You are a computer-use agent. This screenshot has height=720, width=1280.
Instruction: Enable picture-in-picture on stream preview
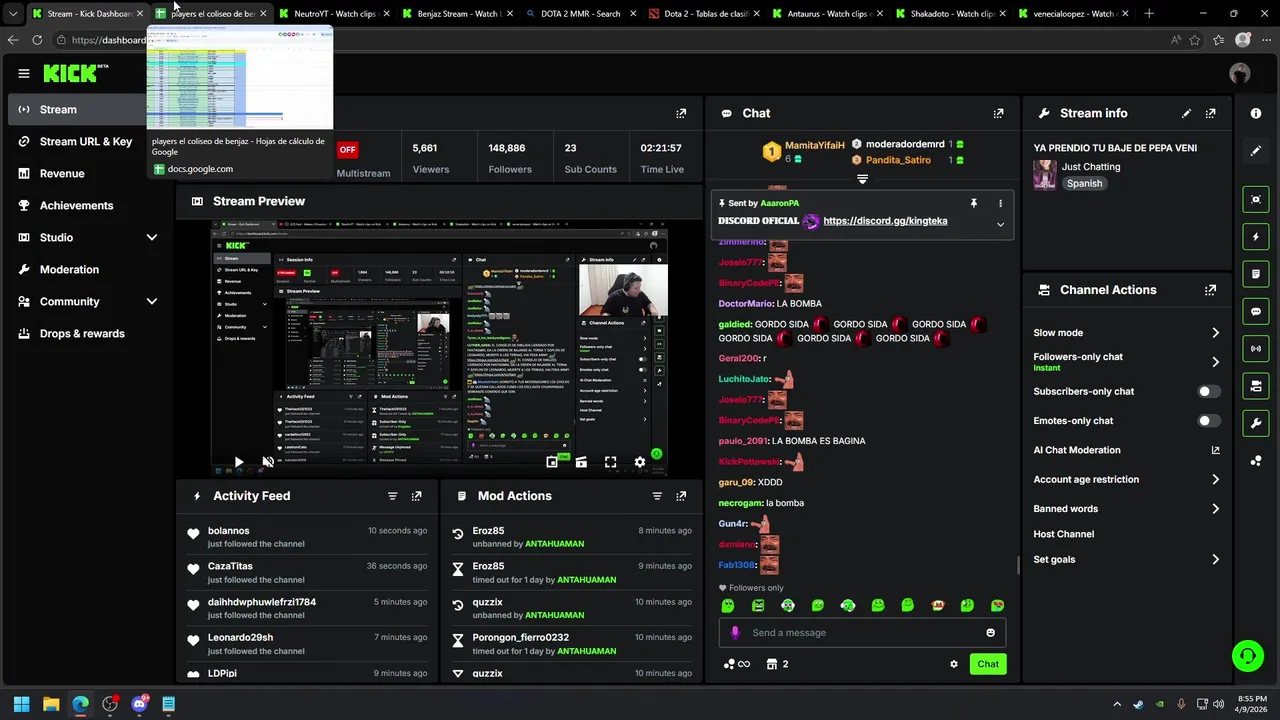tap(552, 462)
